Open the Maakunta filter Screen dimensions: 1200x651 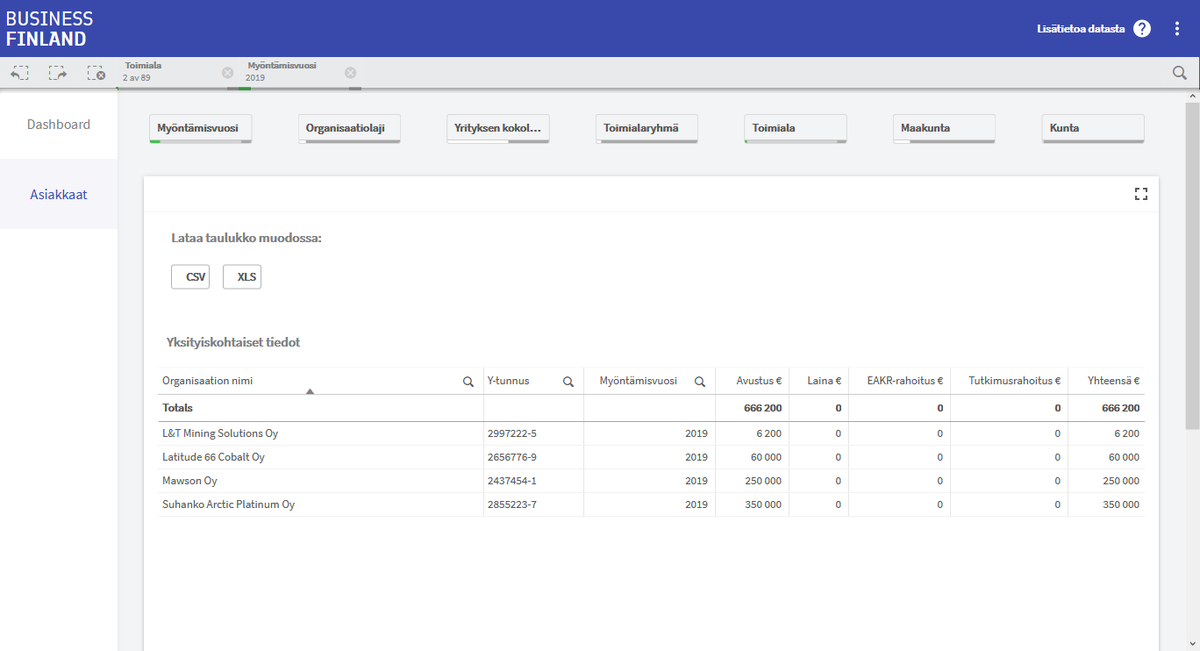(944, 129)
